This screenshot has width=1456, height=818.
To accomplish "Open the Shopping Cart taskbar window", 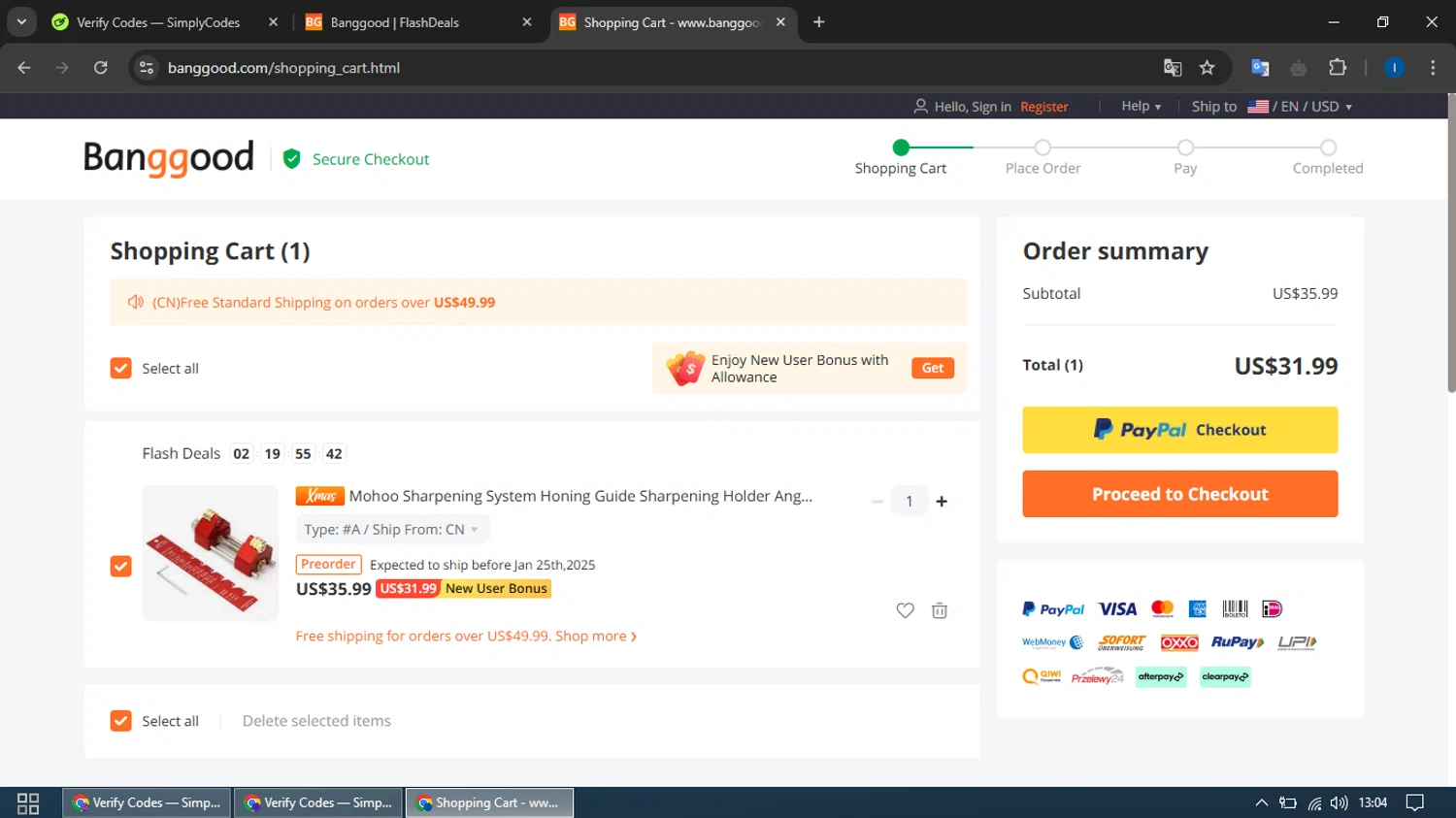I will 489,802.
